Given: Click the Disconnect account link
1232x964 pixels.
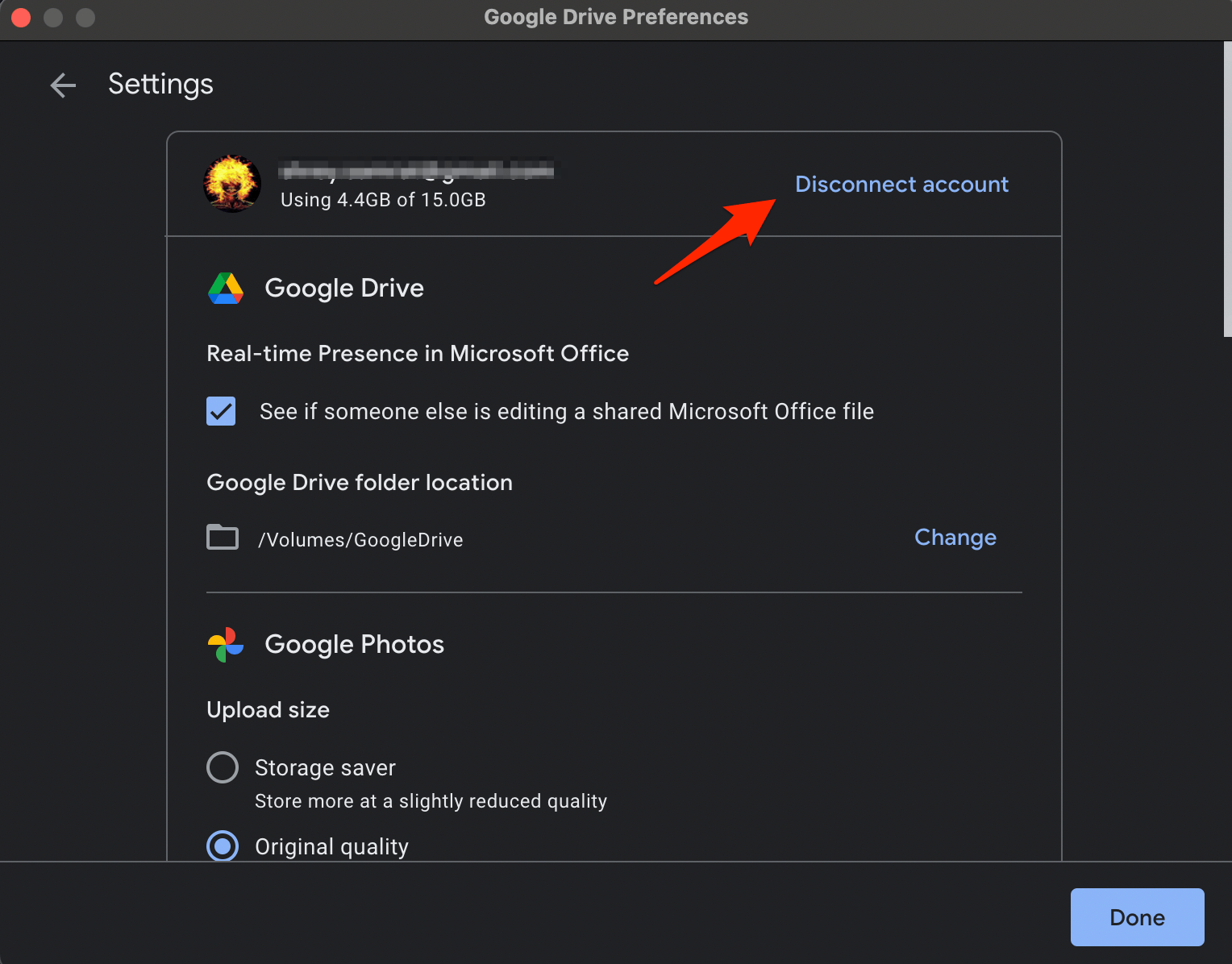Looking at the screenshot, I should [x=901, y=184].
